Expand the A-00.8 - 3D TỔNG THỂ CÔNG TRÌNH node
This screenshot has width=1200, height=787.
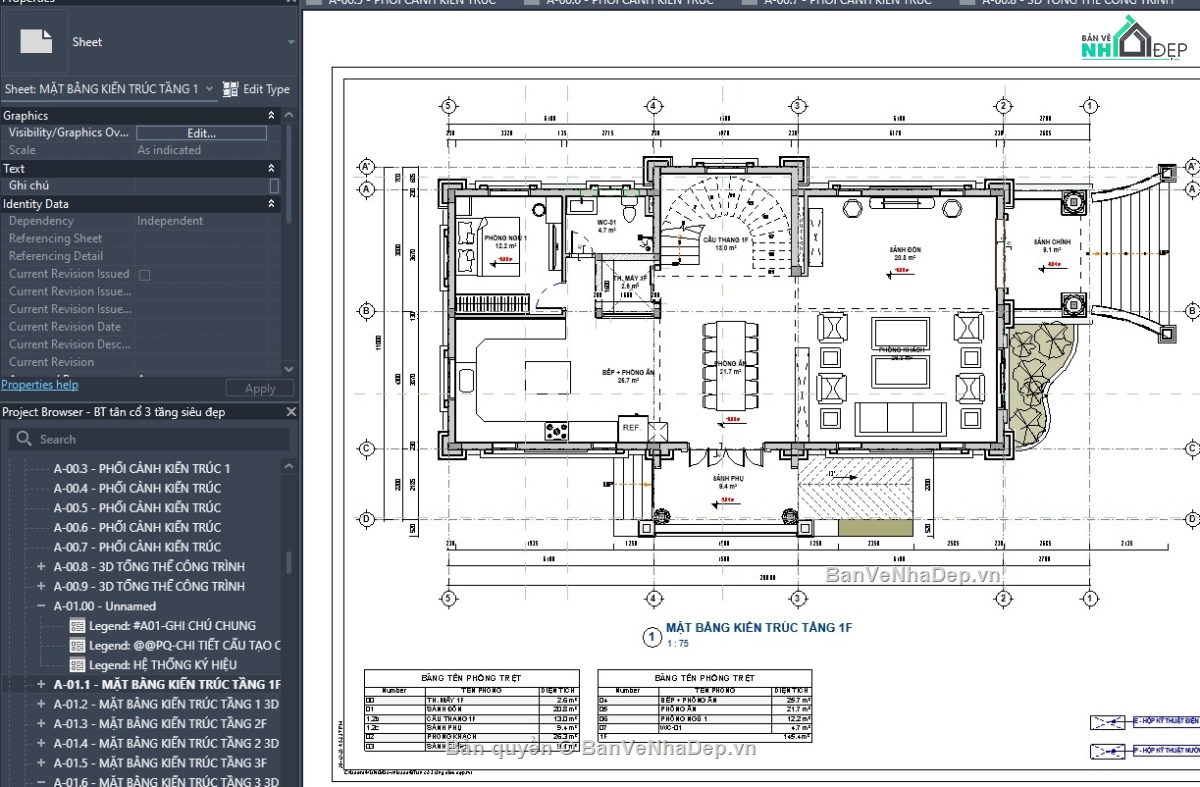(x=41, y=566)
